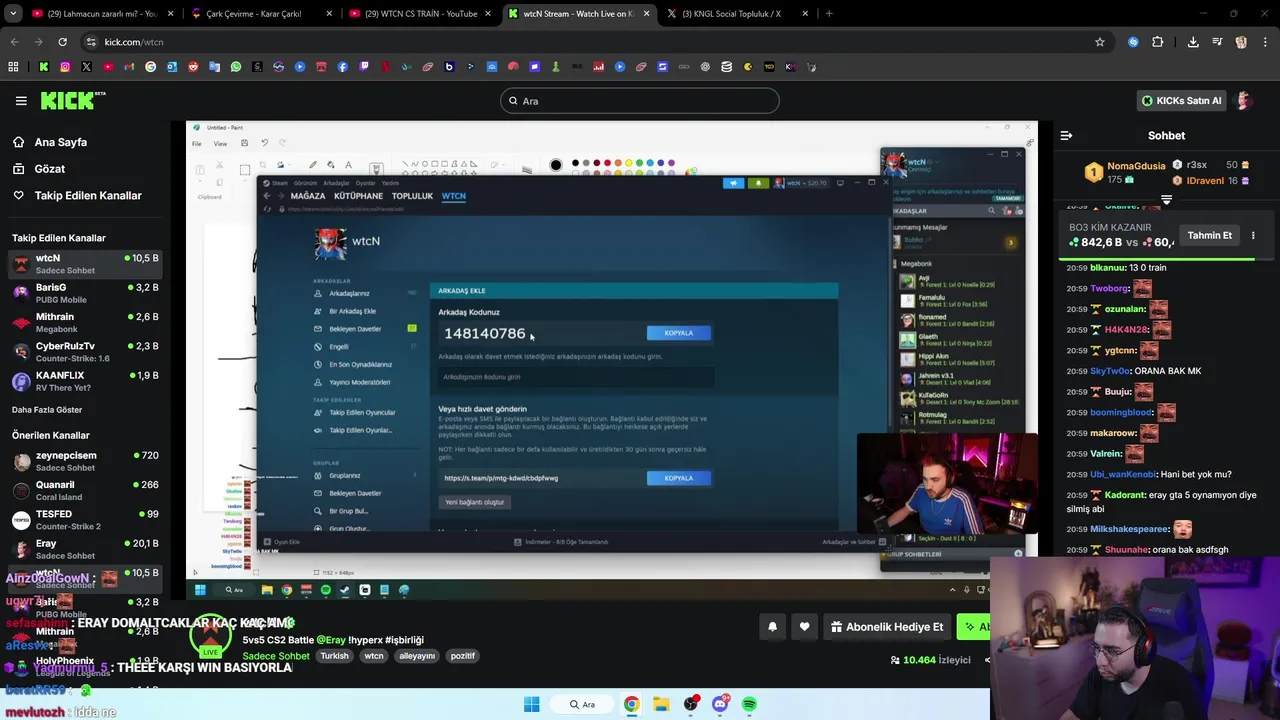Open user profile avatar on Kick

click(x=1245, y=101)
